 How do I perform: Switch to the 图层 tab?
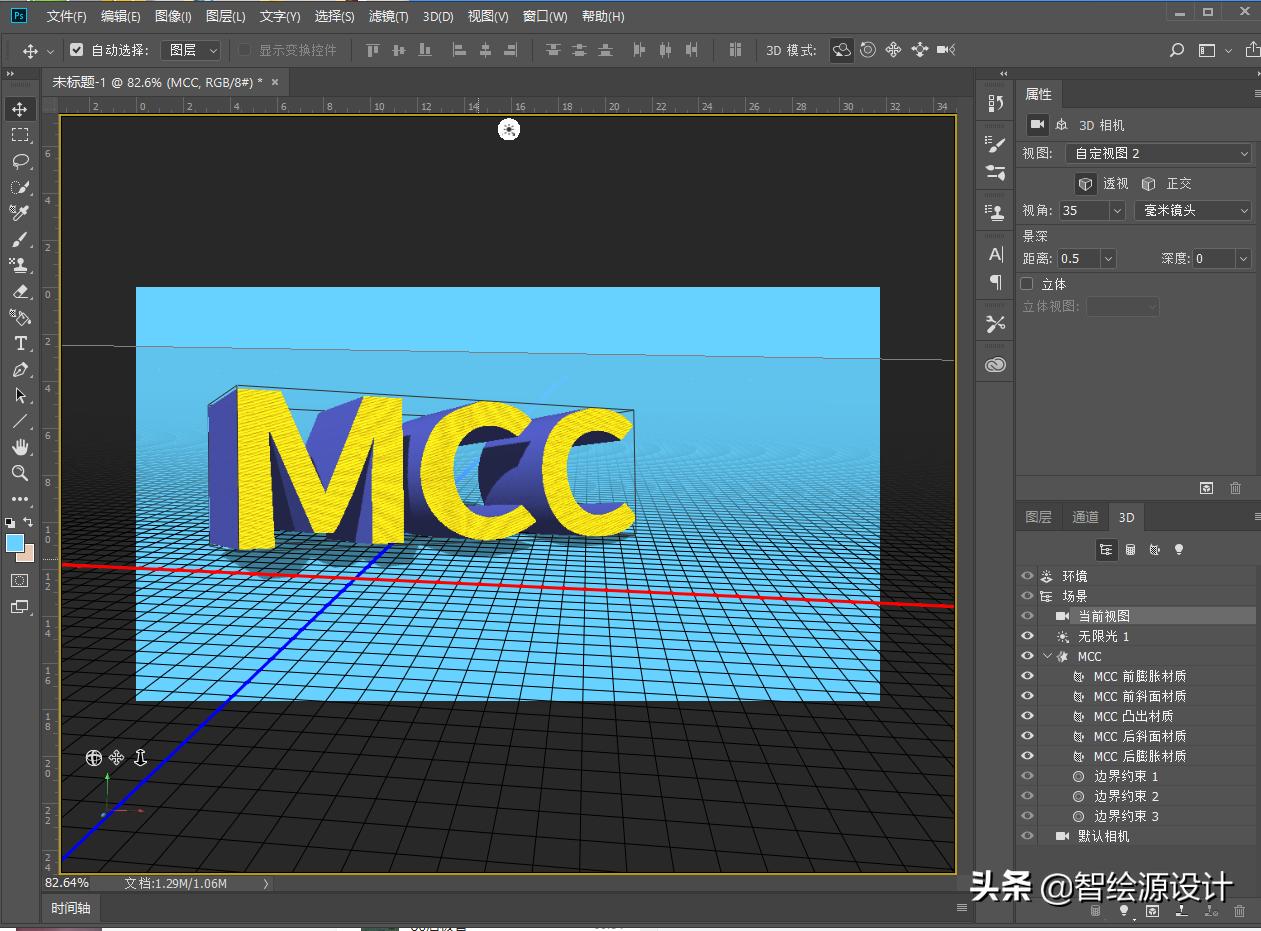[1038, 517]
